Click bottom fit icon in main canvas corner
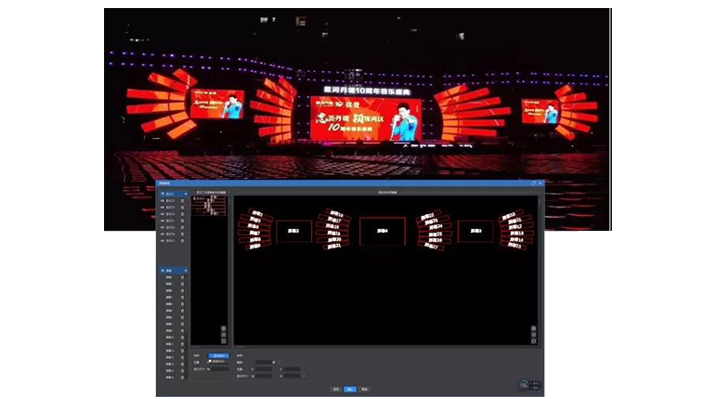This screenshot has width=715, height=399. (534, 341)
